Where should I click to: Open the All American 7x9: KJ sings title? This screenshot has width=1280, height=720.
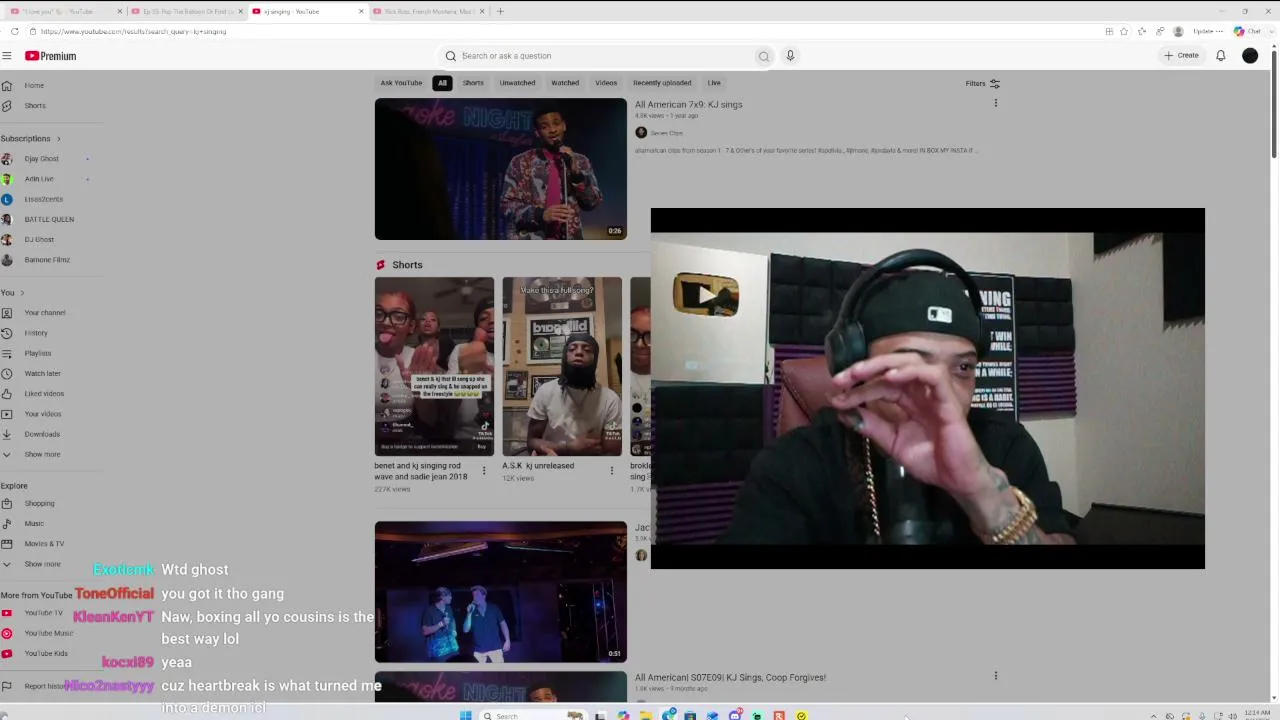688,105
